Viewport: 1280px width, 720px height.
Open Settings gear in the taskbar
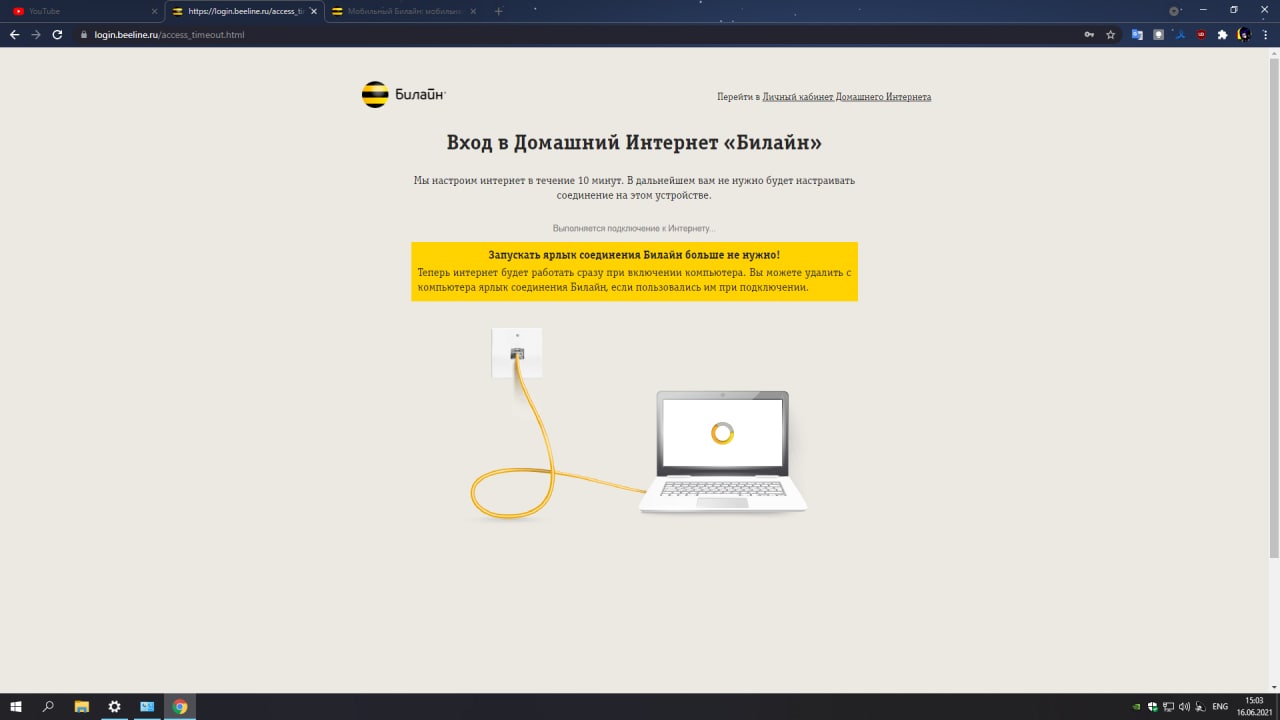coord(114,706)
